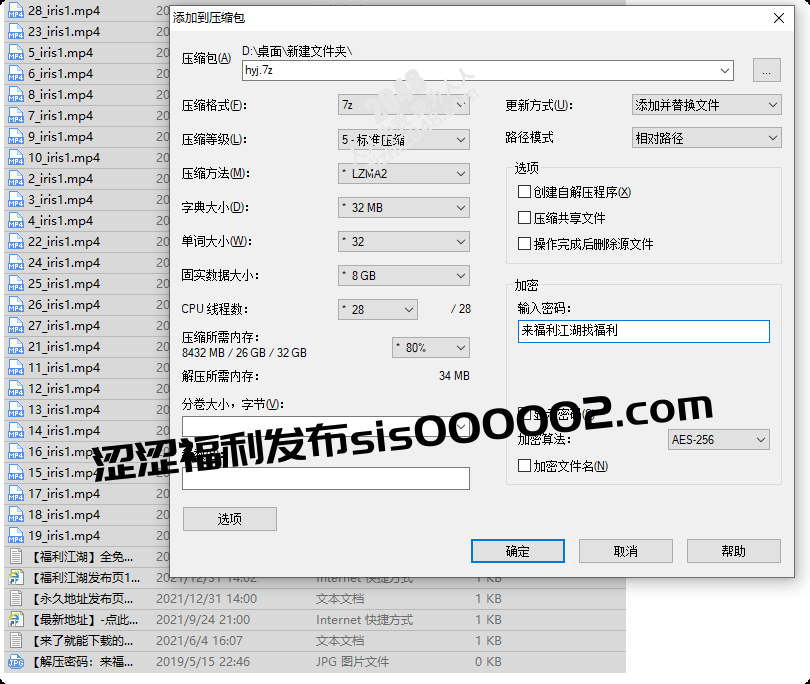Click the video icon of 11_iris1.mp4
Image resolution: width=810 pixels, height=684 pixels.
pyautogui.click(x=16, y=368)
